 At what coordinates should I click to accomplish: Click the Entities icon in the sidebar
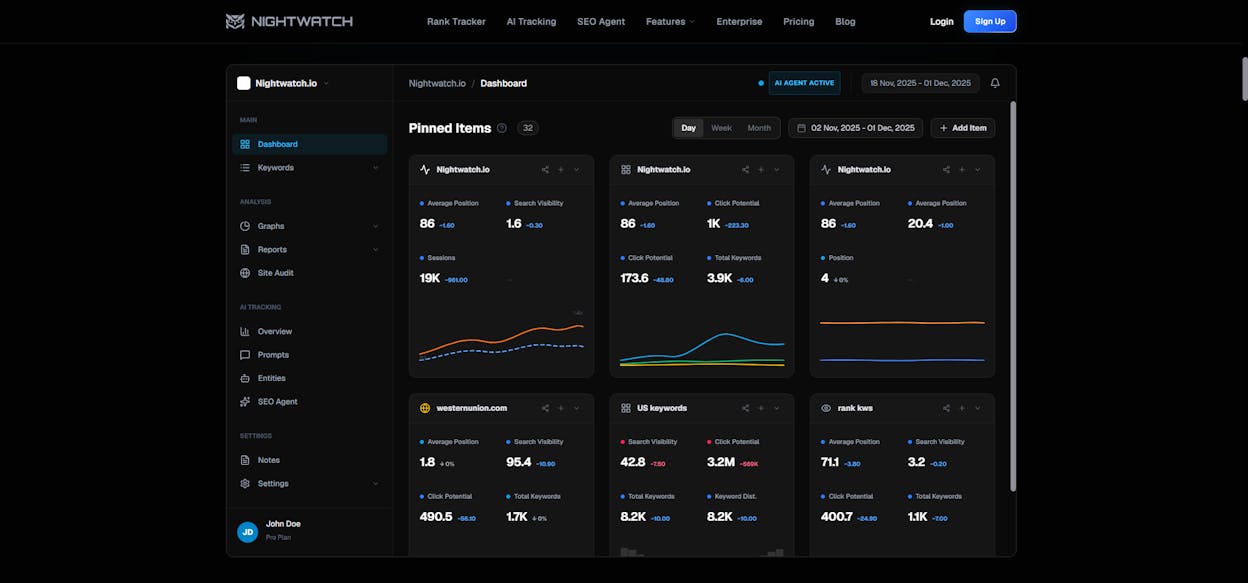click(245, 378)
